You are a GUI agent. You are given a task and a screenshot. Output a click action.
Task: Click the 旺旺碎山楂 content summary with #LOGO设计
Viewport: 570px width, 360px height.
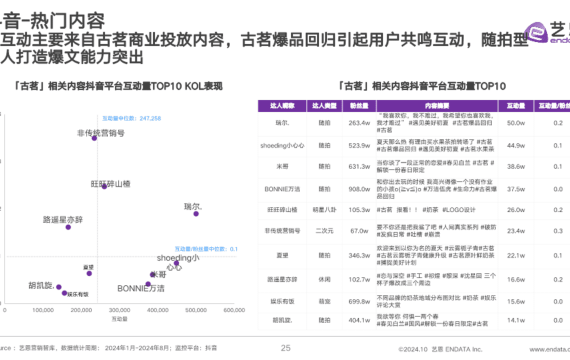[426, 210]
